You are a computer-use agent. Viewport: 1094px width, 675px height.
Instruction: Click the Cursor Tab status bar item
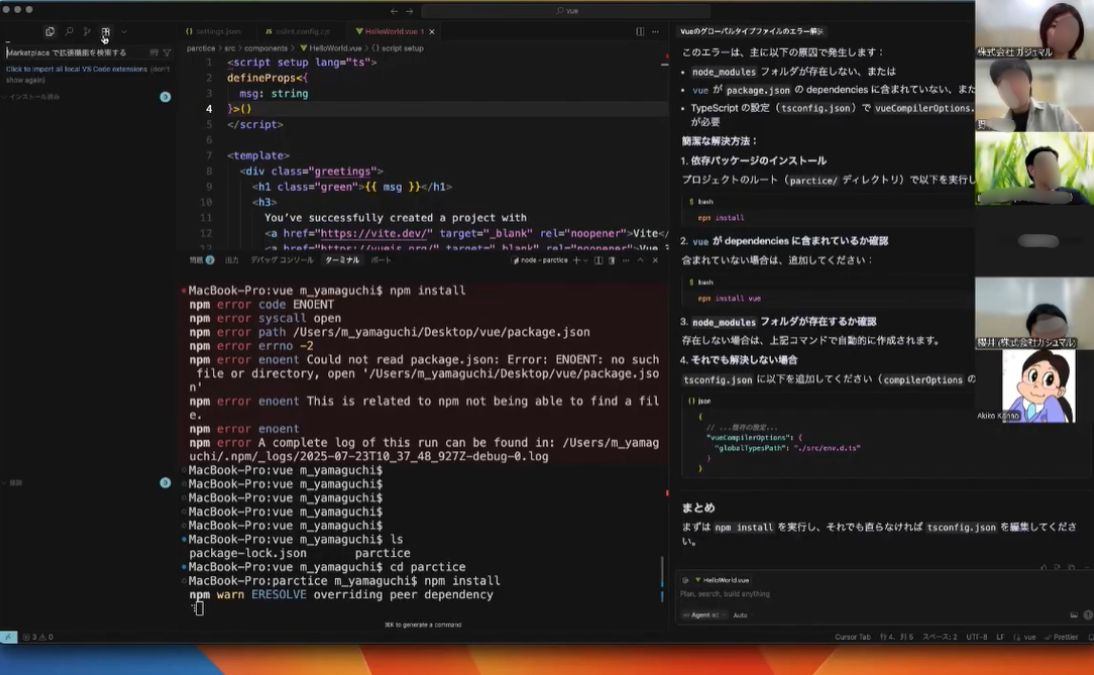852,637
